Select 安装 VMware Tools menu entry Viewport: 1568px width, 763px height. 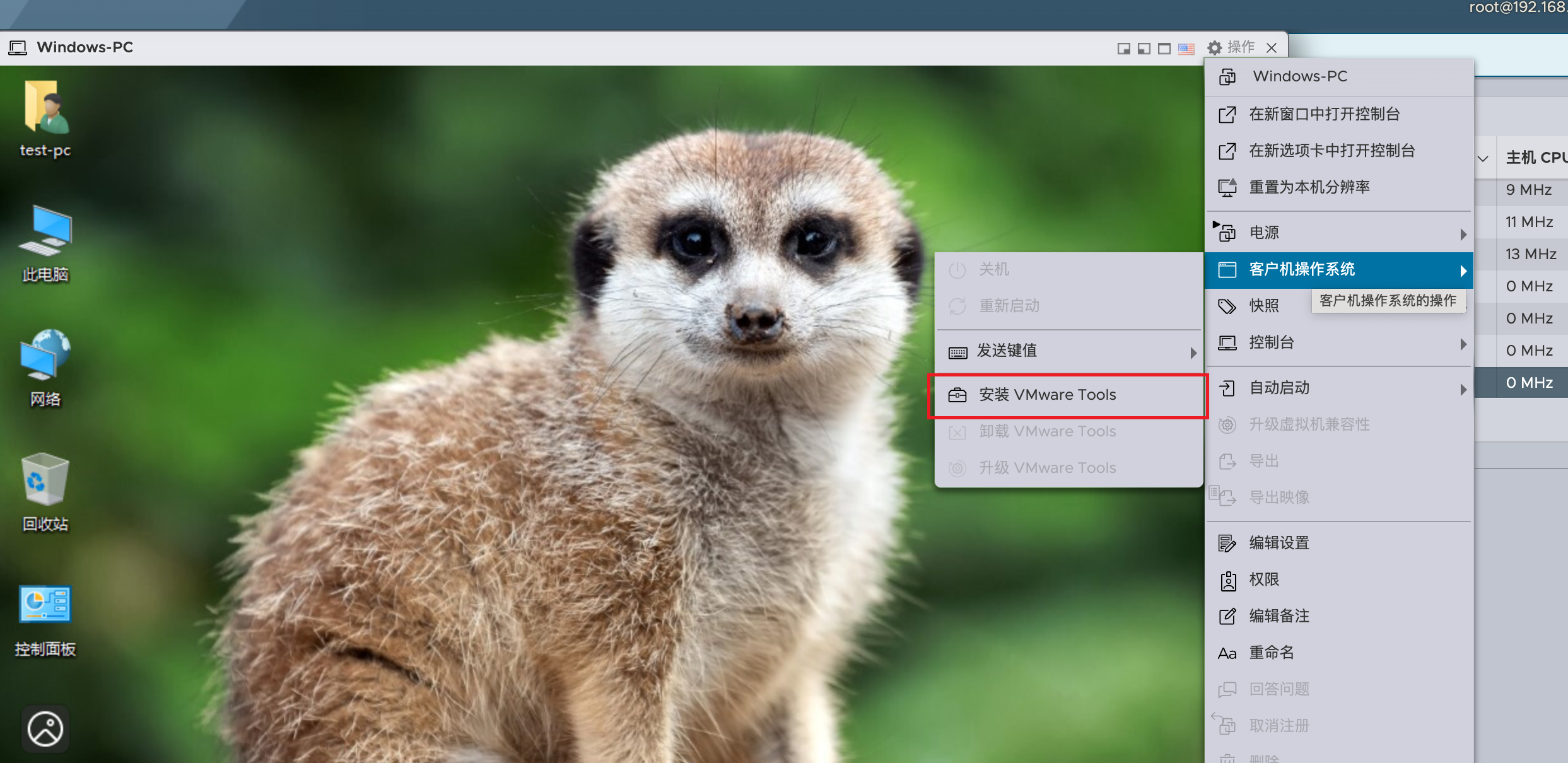(1047, 395)
